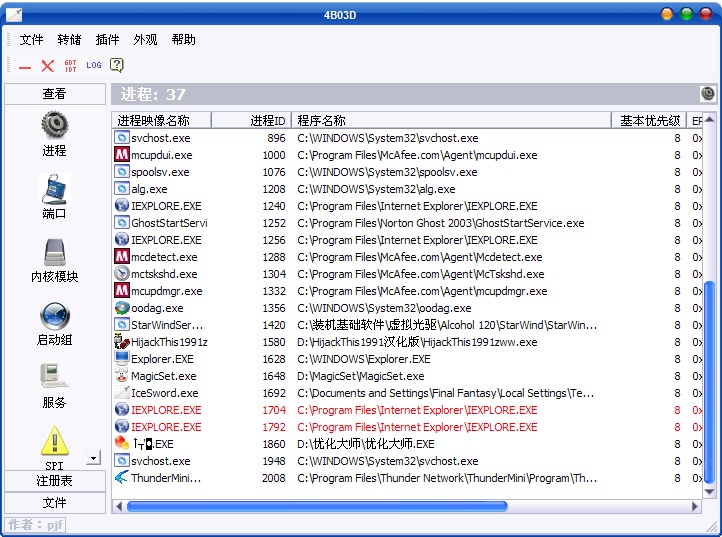Select PID 1208 cell for alg.exe
The width and height of the screenshot is (722, 537).
(274, 189)
